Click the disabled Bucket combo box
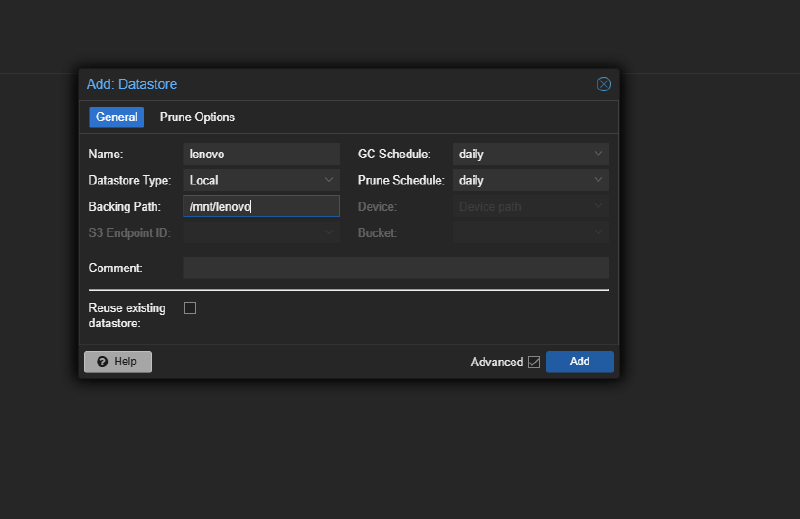The width and height of the screenshot is (800, 519). pyautogui.click(x=531, y=233)
